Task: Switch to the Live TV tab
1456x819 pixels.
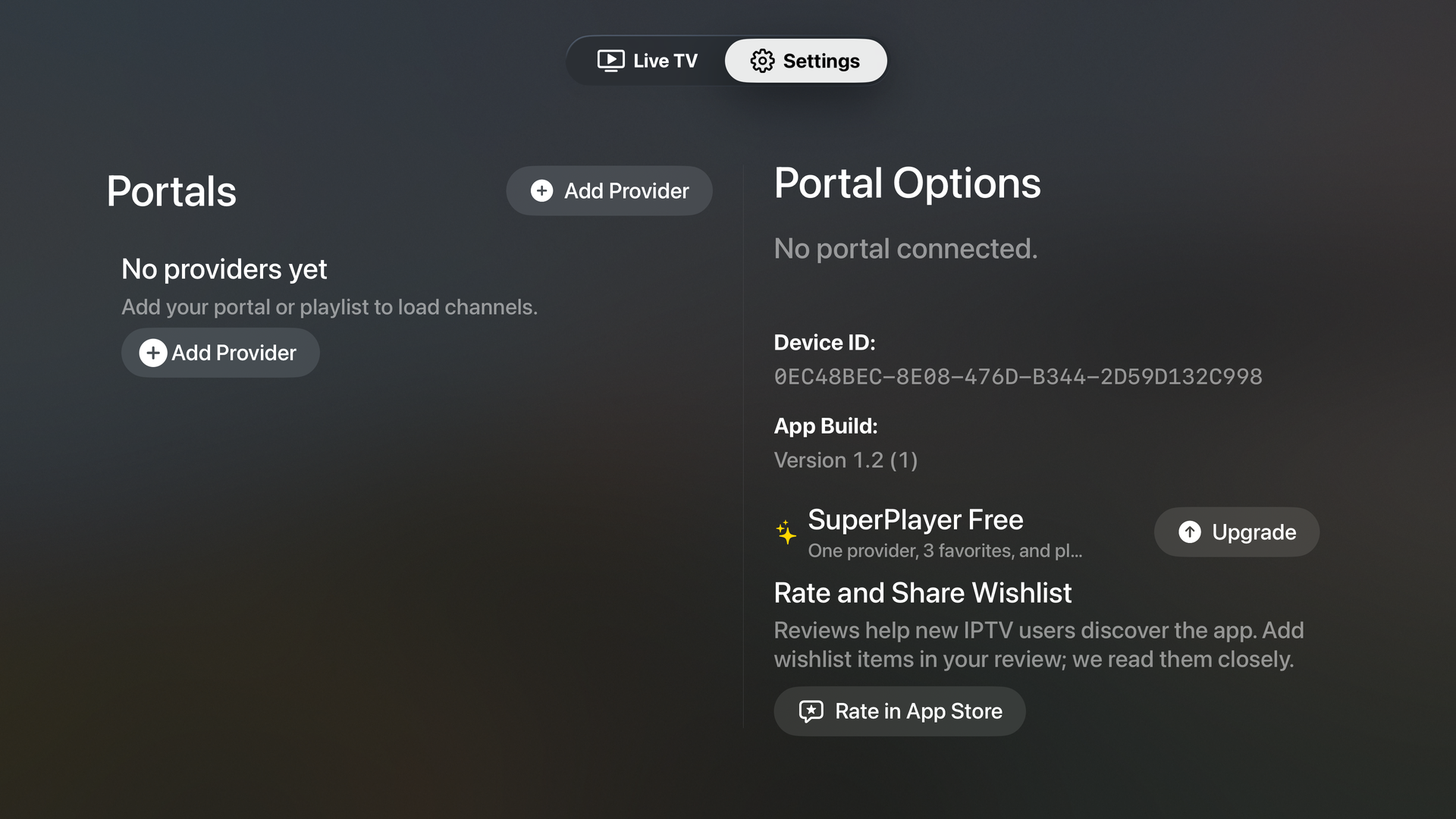Action: (647, 61)
